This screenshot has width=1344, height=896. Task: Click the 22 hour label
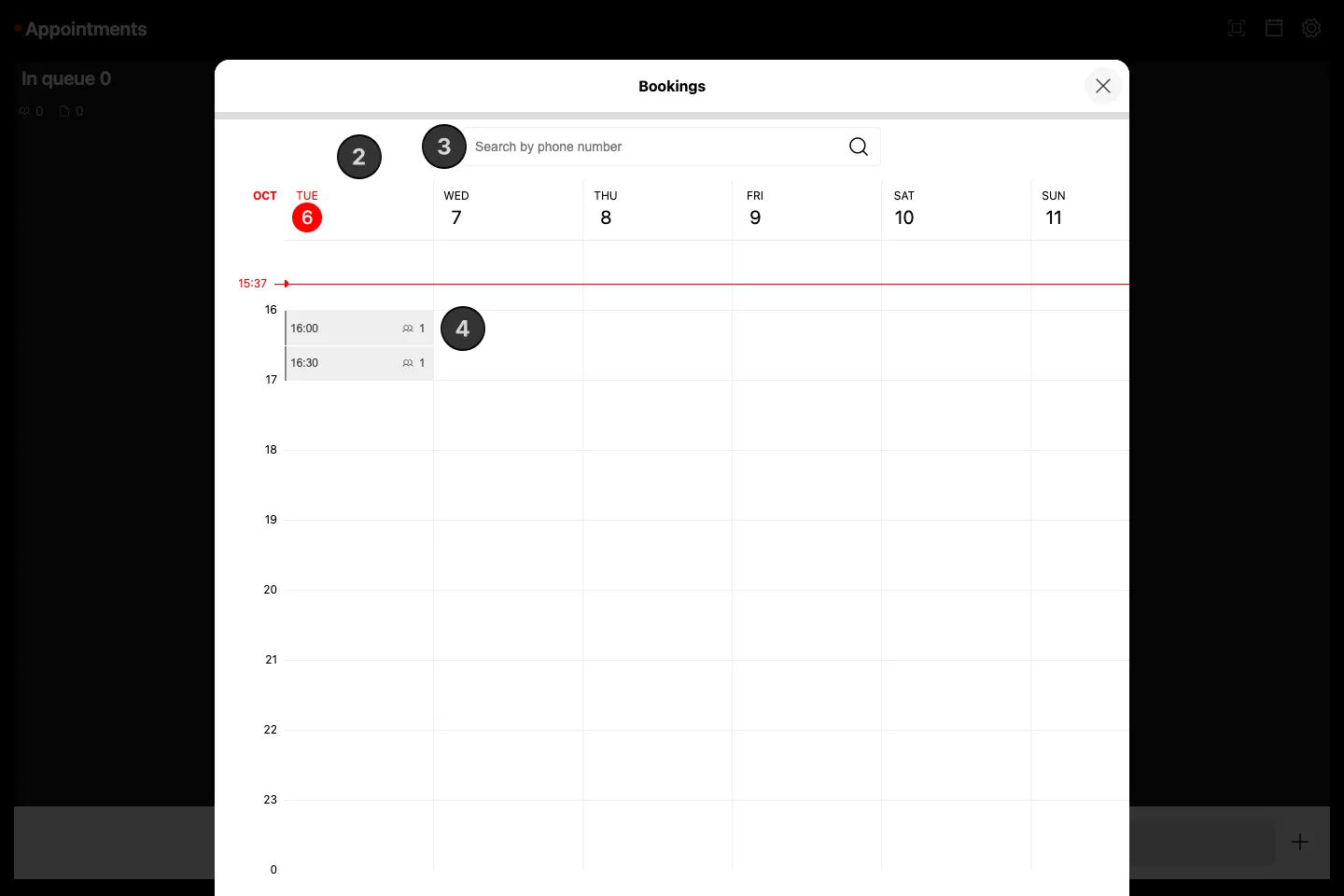(271, 730)
